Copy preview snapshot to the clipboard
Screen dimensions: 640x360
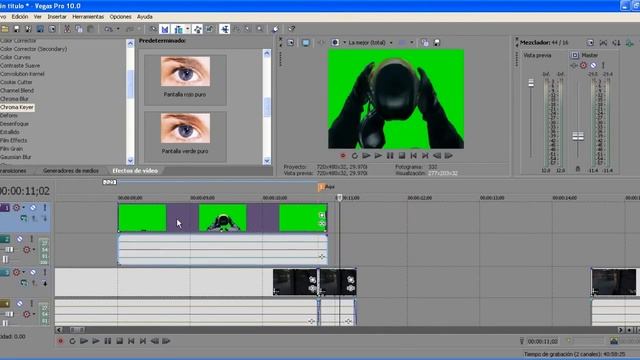tap(425, 42)
